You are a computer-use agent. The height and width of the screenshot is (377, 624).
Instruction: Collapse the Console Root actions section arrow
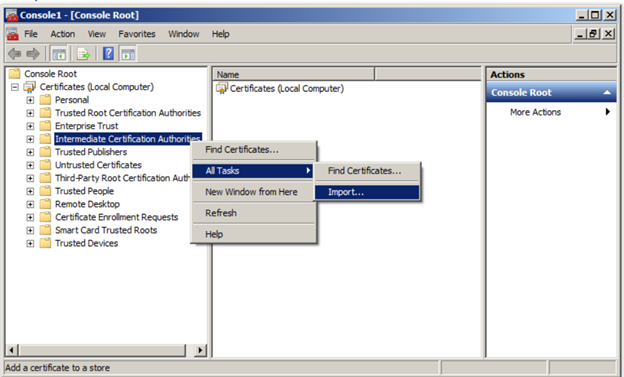coord(607,92)
